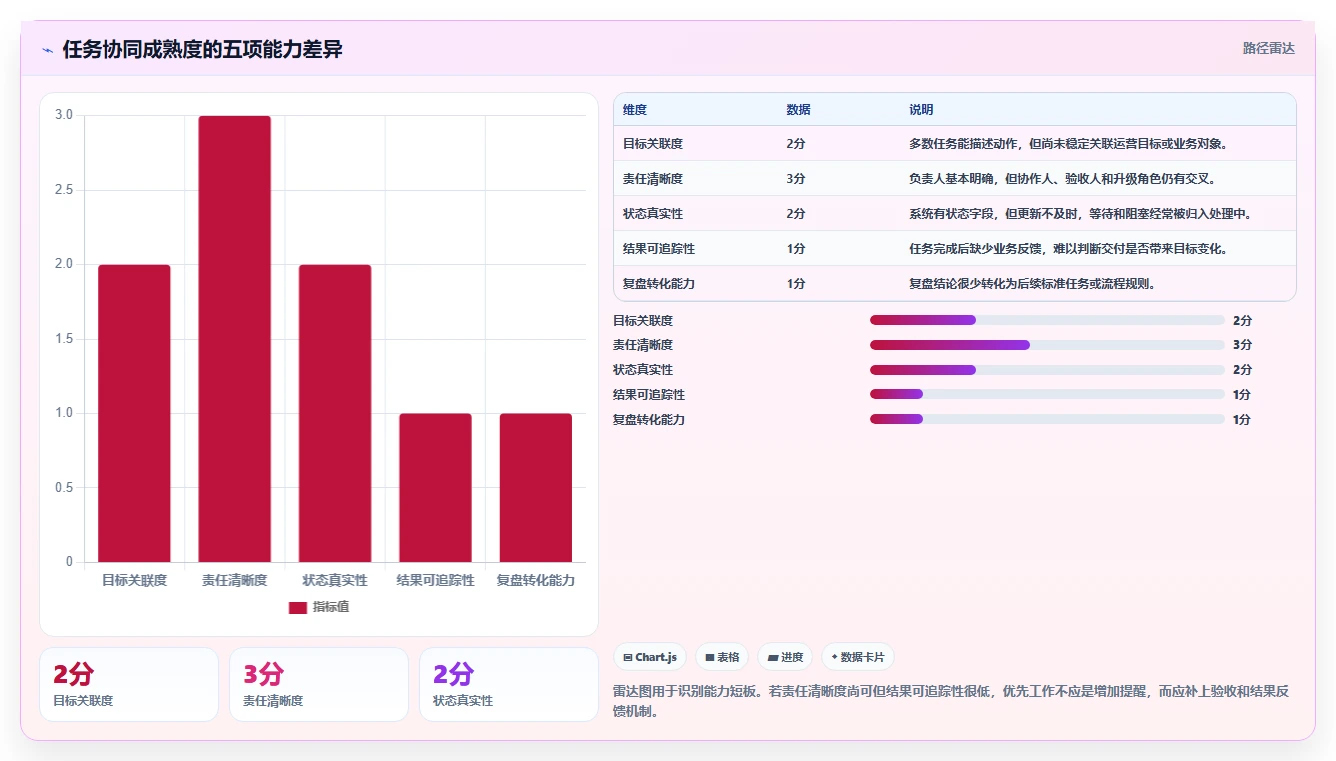
Task: Select the 表格 tag
Action: 722,657
